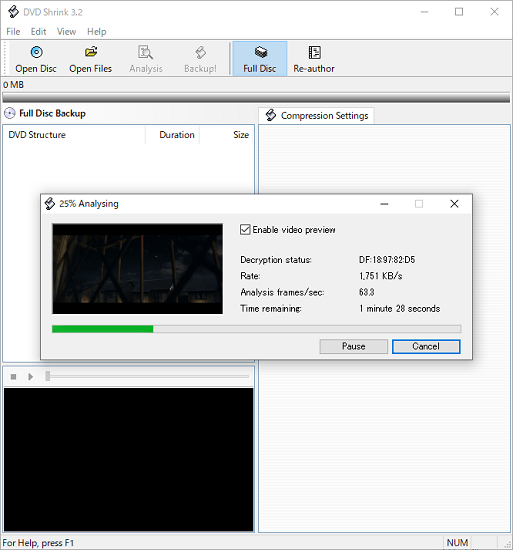513x550 pixels.
Task: Click the Backup! toolbar icon
Action: (200, 52)
